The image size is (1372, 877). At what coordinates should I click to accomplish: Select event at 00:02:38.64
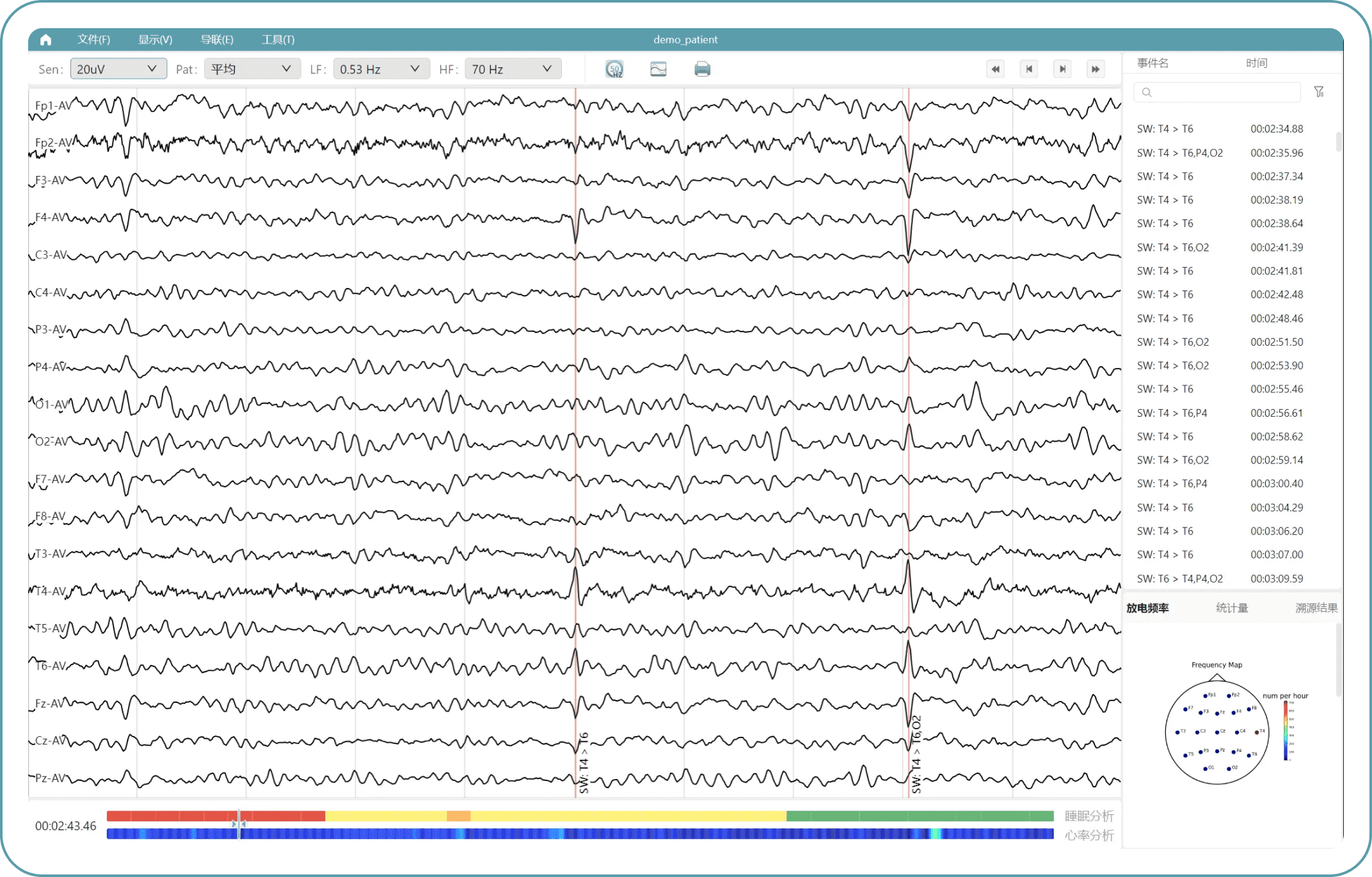1220,224
